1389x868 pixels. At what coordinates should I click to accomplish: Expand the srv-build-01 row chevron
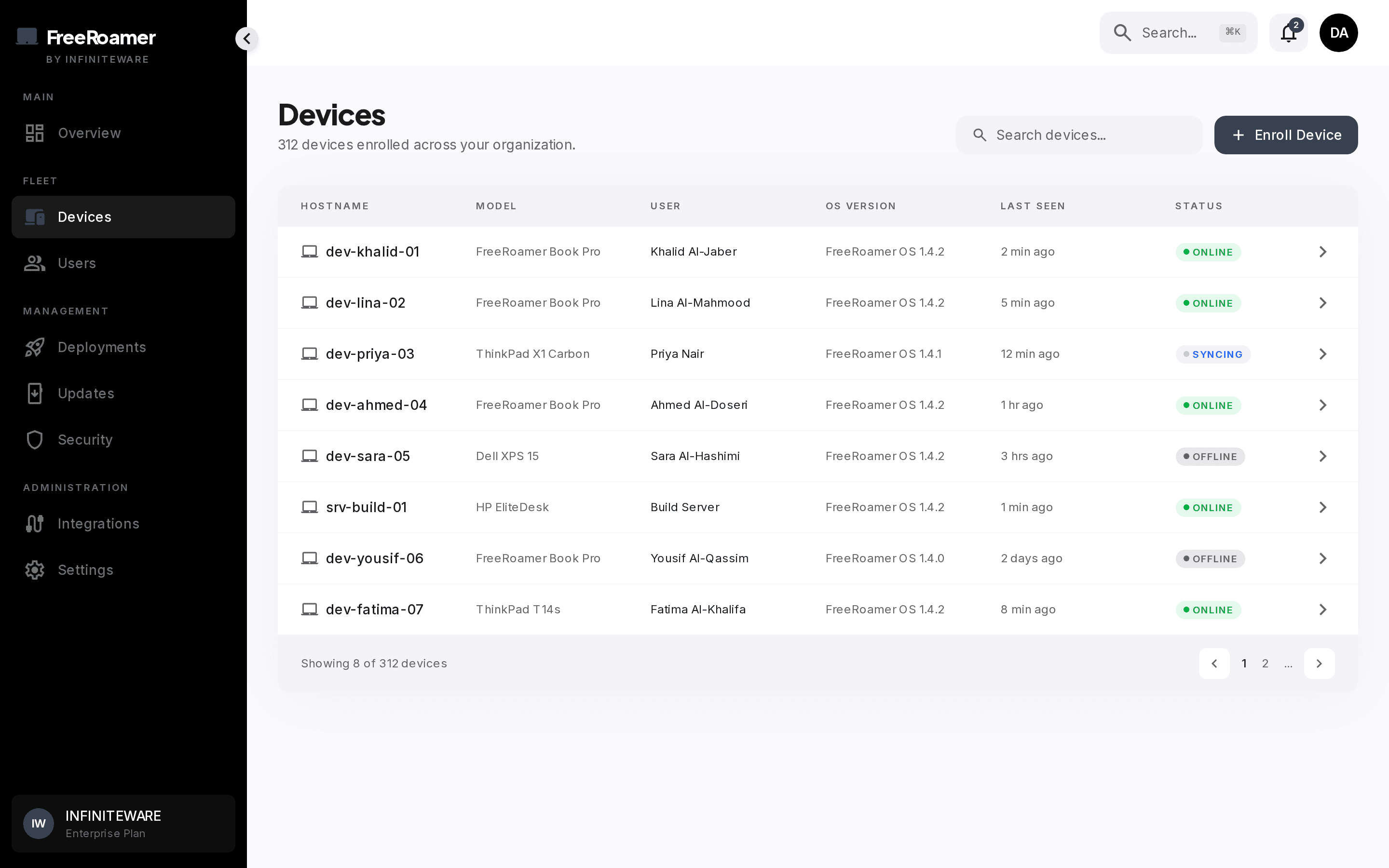[1323, 507]
